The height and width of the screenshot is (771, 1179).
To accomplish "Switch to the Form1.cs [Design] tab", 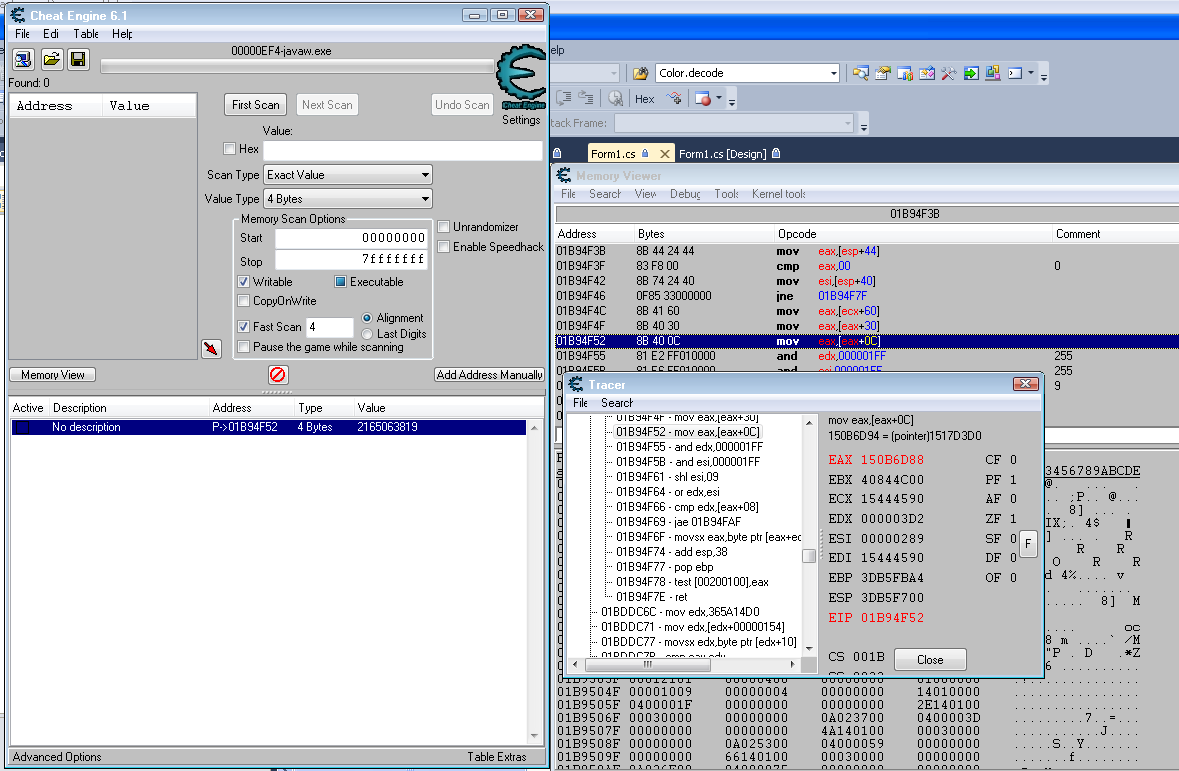I will coord(722,154).
